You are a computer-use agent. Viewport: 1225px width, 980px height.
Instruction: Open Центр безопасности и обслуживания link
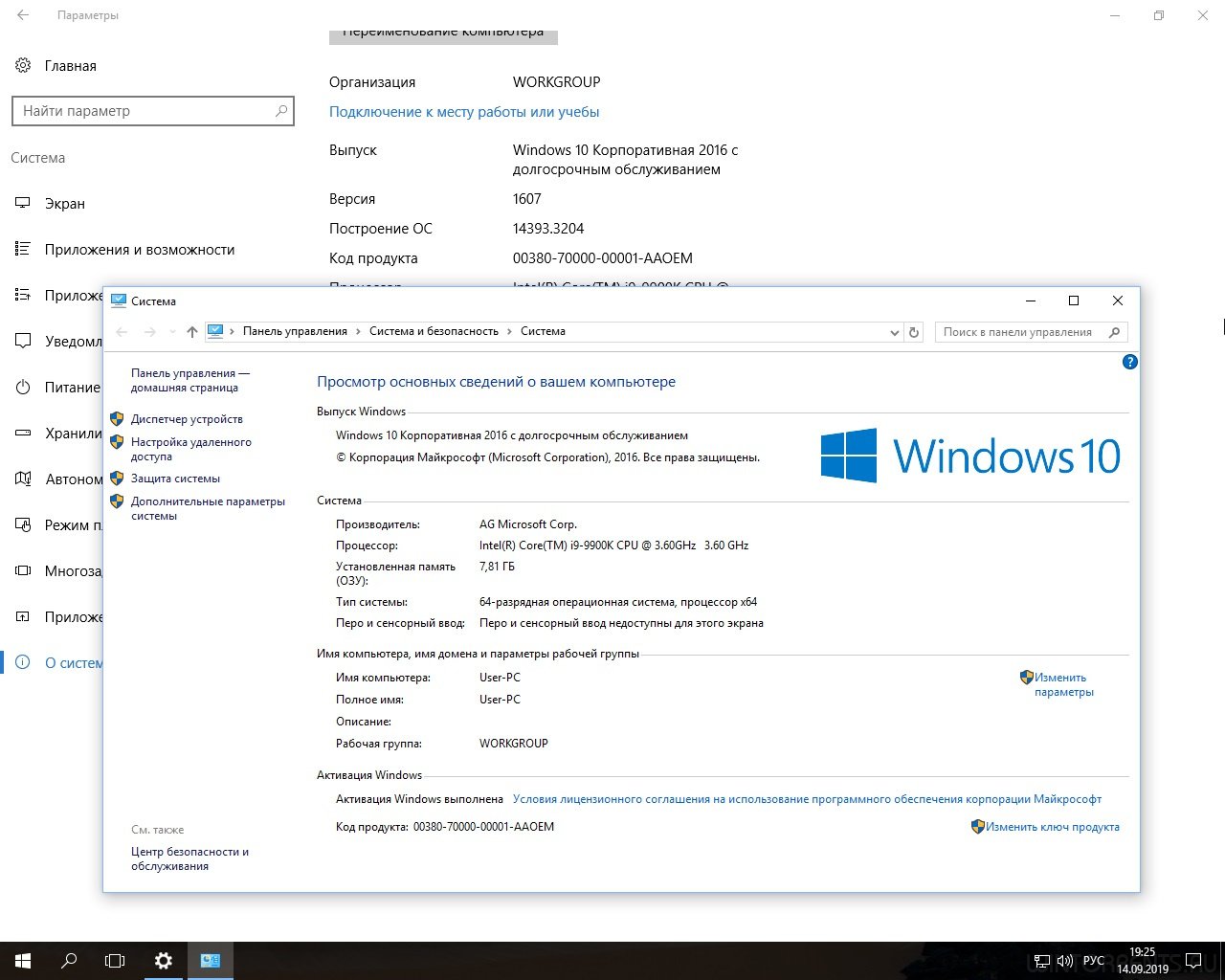189,858
